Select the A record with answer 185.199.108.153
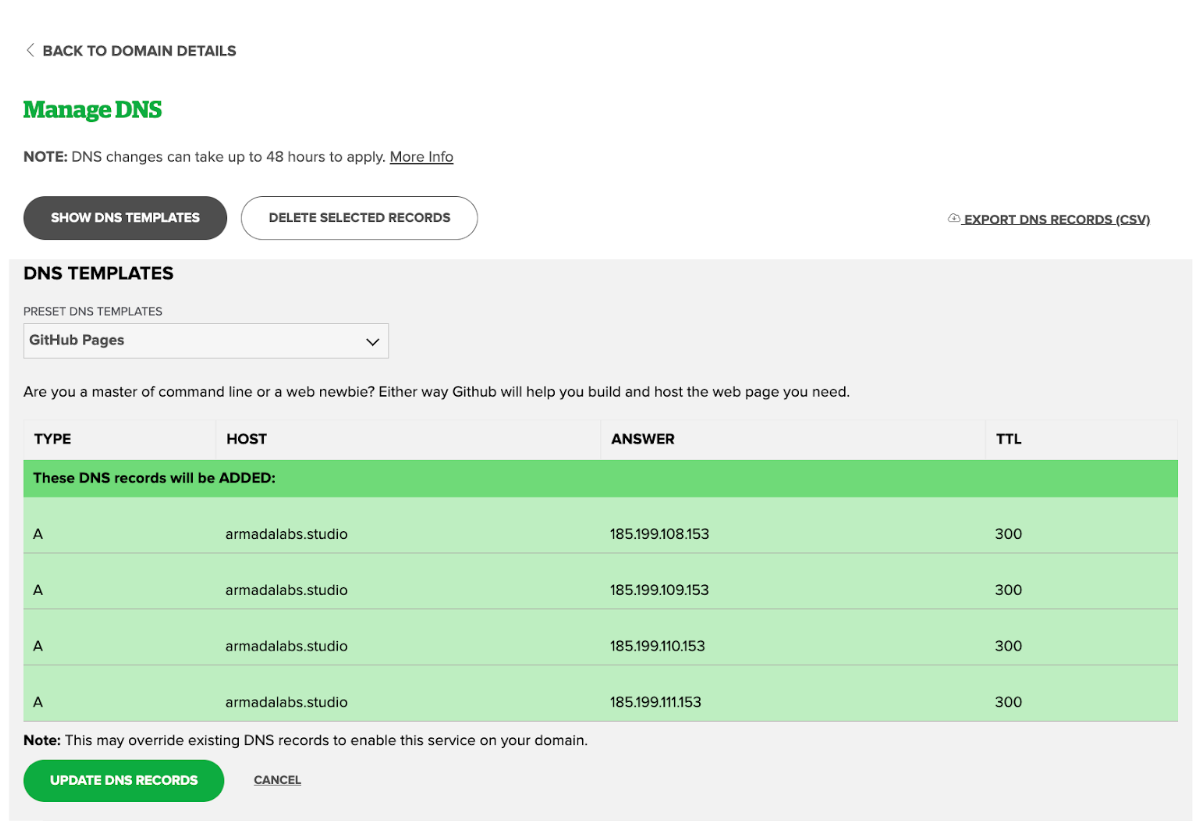This screenshot has height=821, width=1204. pos(600,533)
